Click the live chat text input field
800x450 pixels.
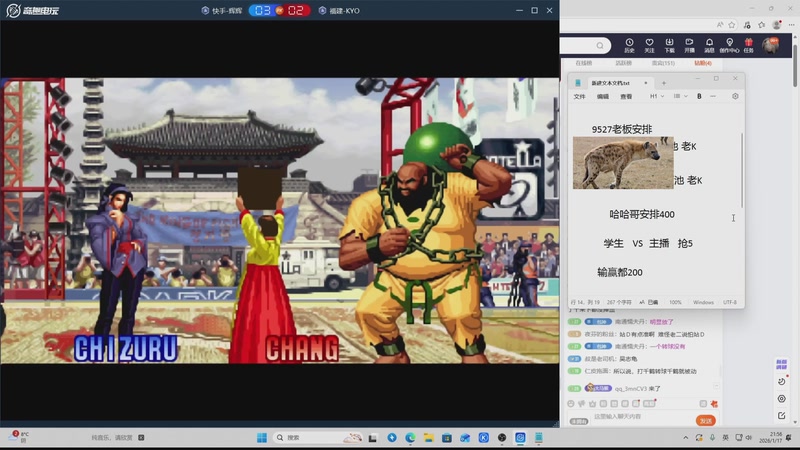[x=640, y=417]
